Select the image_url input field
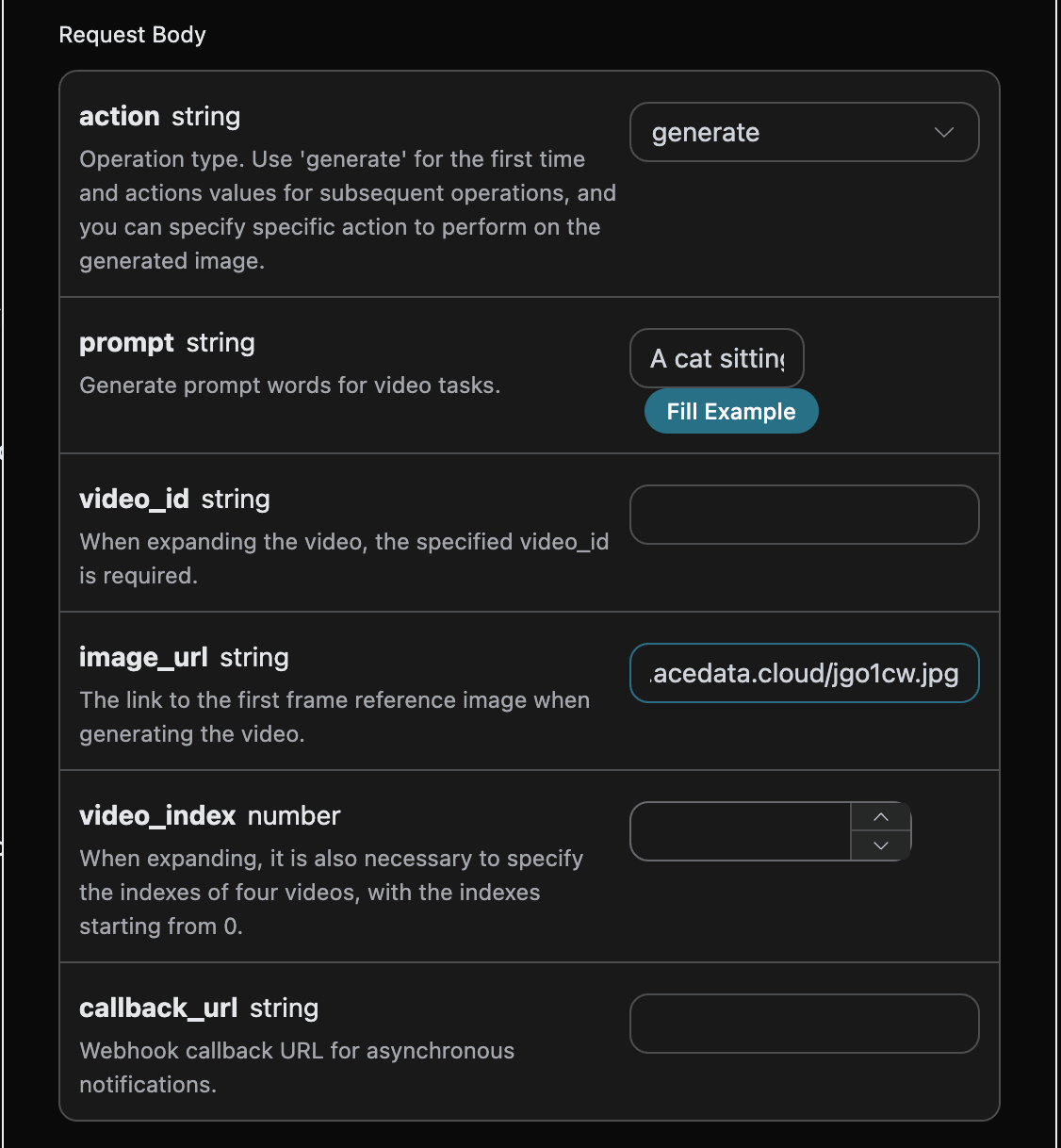This screenshot has width=1061, height=1148. (x=804, y=673)
